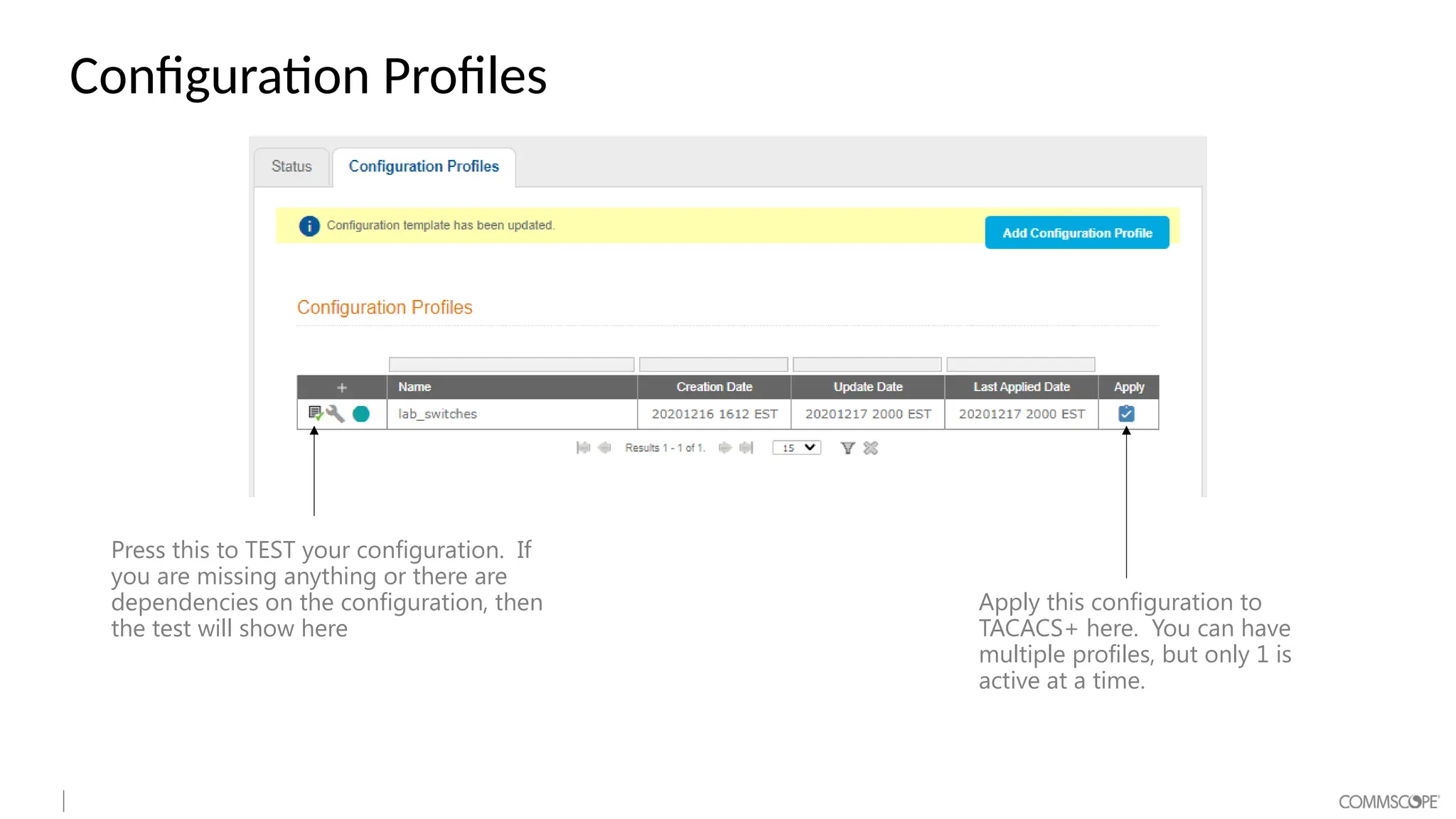Viewport: 1456px width, 819px height.
Task: Sort by Creation Date column header
Action: pyautogui.click(x=714, y=387)
